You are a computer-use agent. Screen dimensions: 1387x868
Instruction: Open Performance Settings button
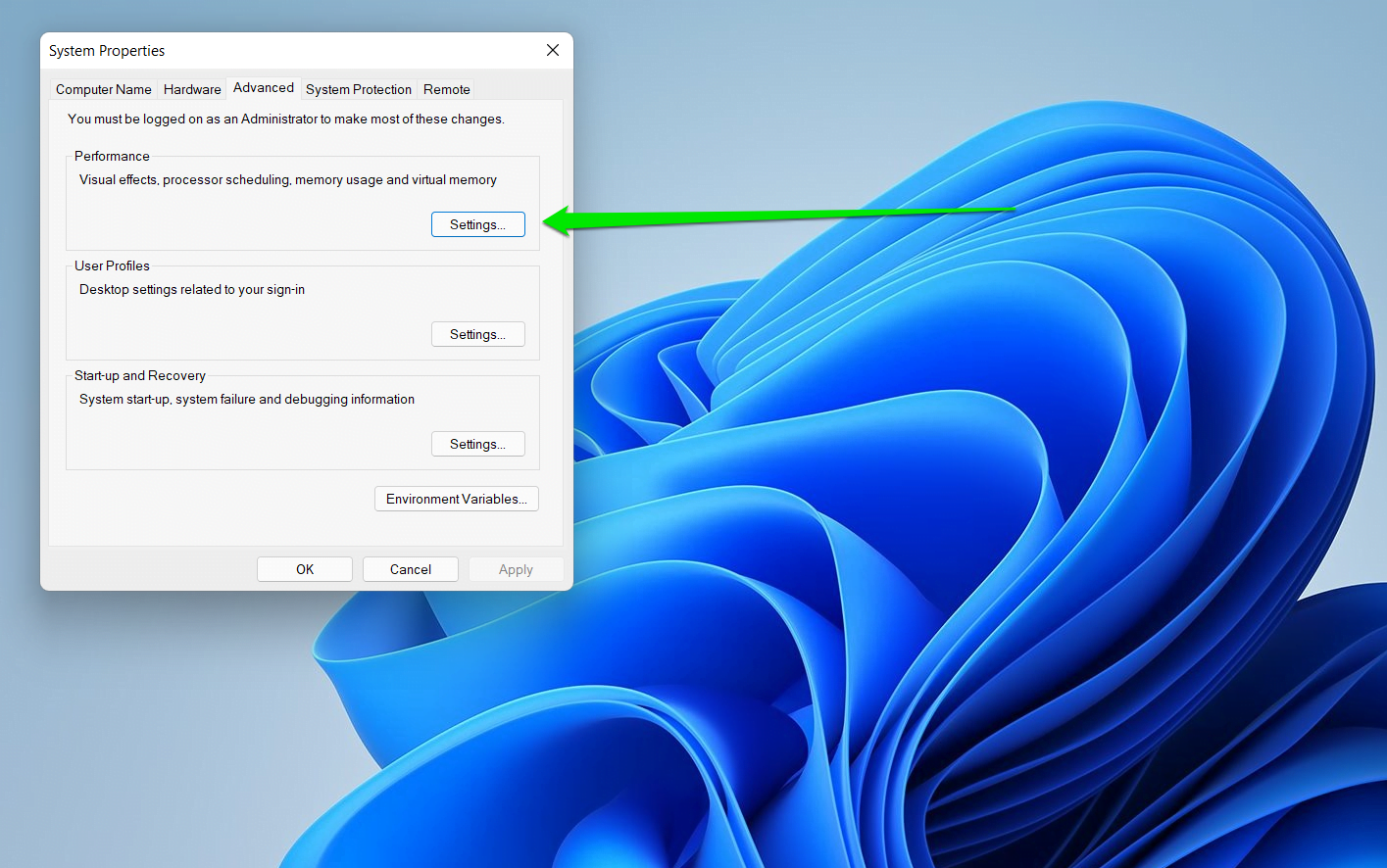(478, 224)
